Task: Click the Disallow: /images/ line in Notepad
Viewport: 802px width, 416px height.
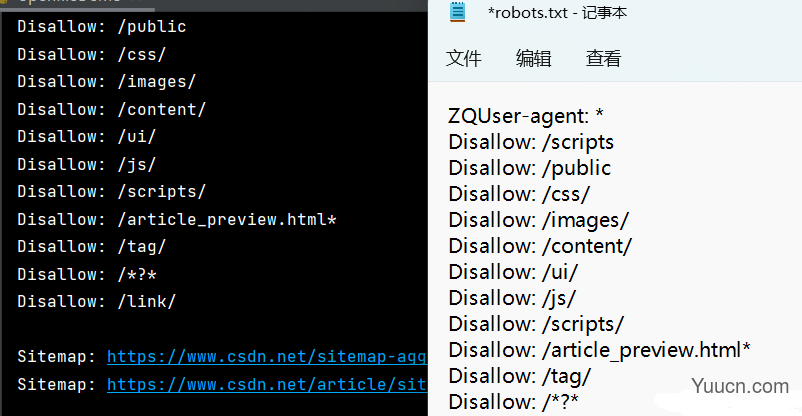Action: pos(539,221)
